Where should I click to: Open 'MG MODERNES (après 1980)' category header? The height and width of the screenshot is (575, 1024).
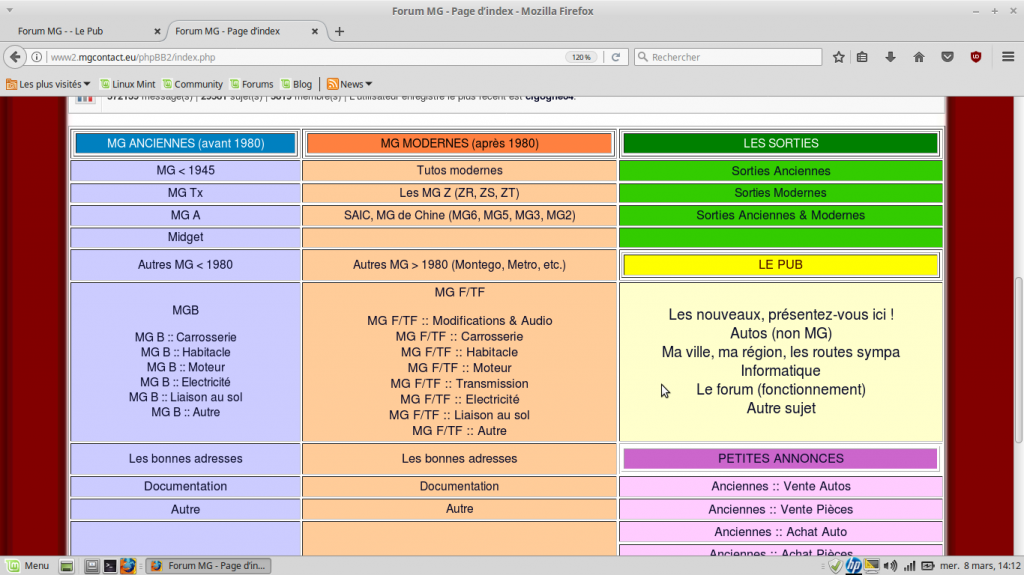pyautogui.click(x=459, y=143)
